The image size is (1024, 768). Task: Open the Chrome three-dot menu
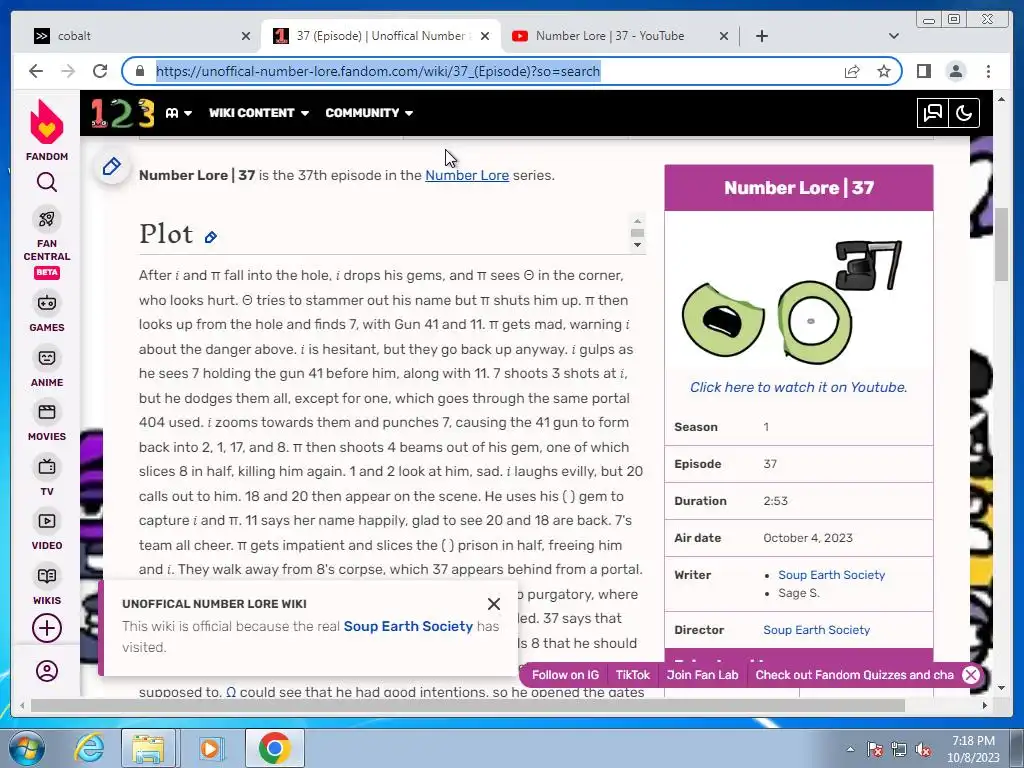988,71
